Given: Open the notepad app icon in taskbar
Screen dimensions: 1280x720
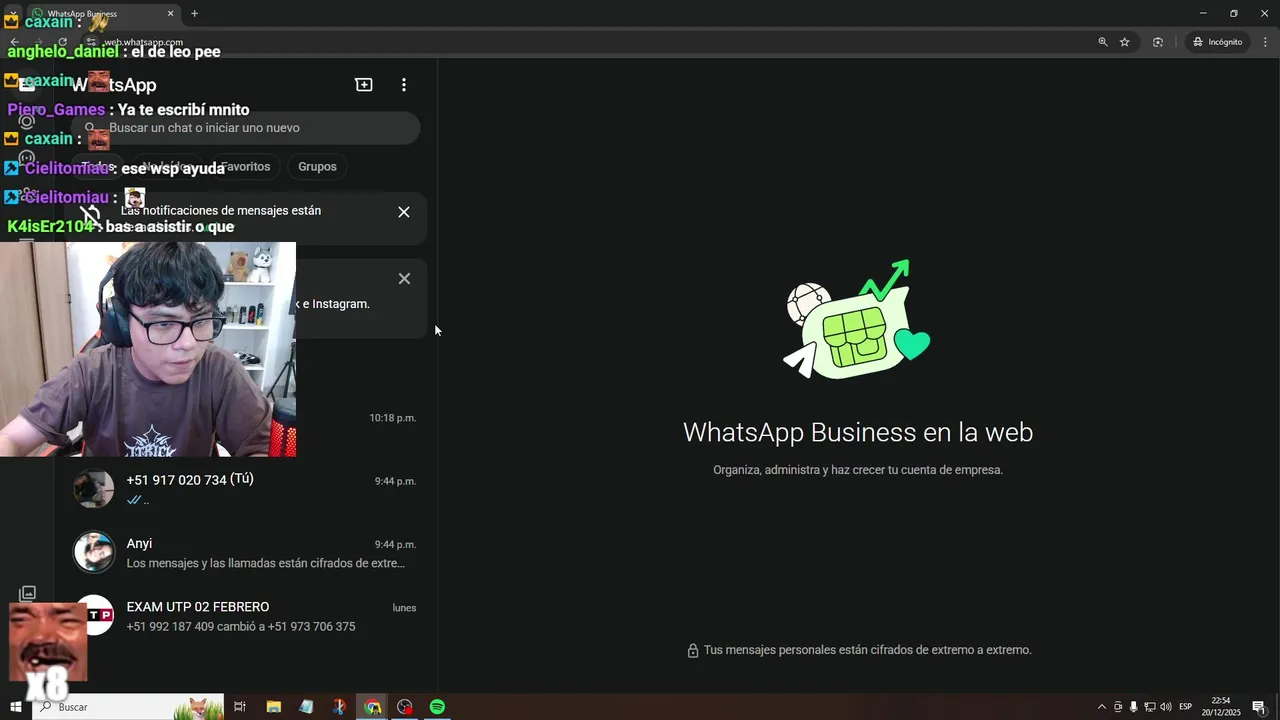Looking at the screenshot, I should pyautogui.click(x=306, y=707).
